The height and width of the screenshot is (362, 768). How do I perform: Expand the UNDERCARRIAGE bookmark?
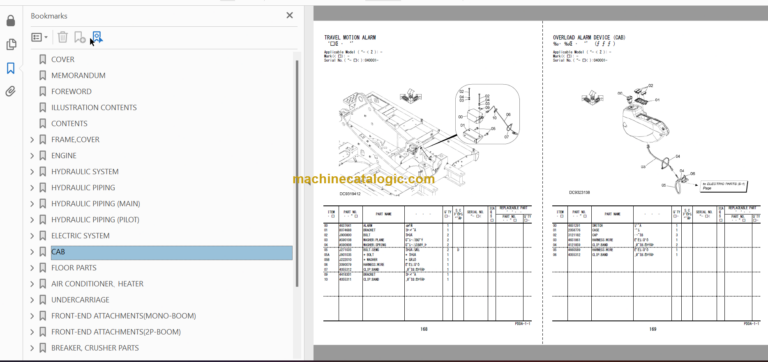(x=32, y=300)
